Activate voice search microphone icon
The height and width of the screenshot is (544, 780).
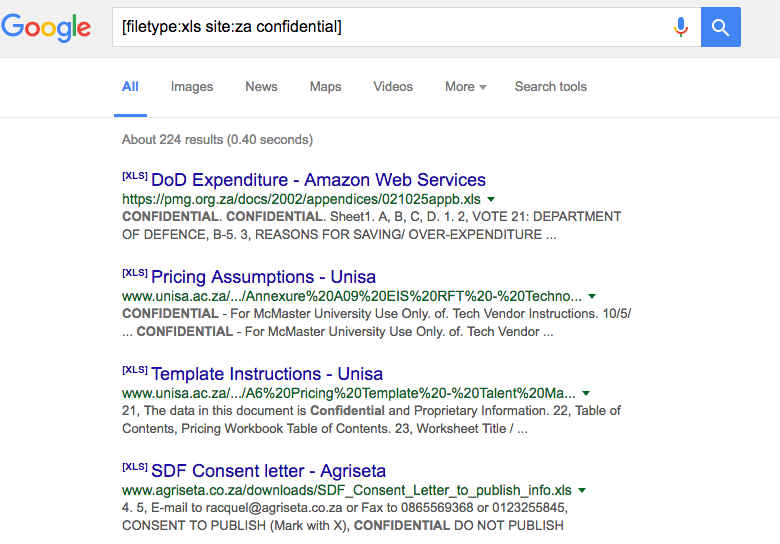[681, 27]
